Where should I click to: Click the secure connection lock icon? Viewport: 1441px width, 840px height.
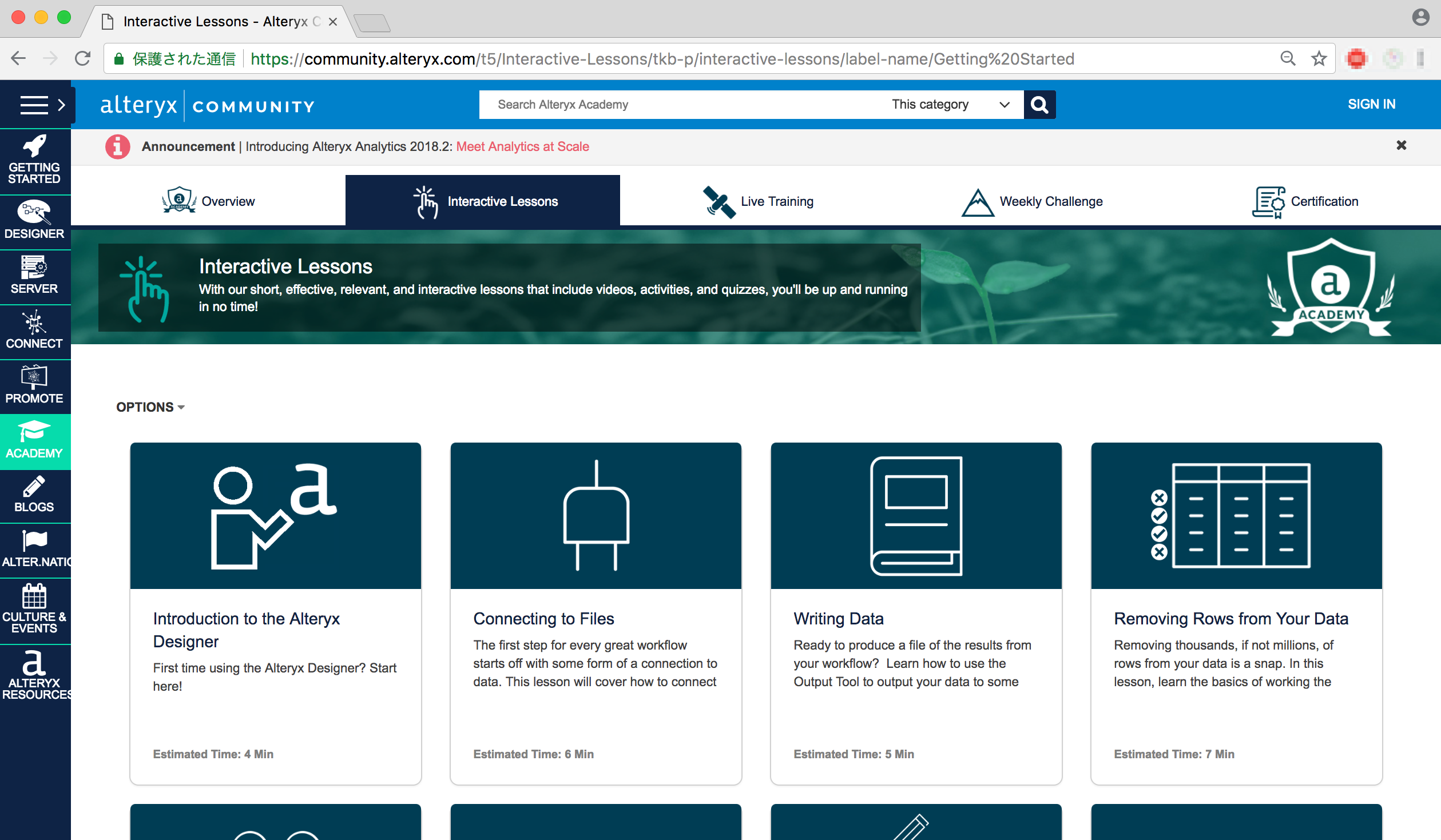point(119,59)
